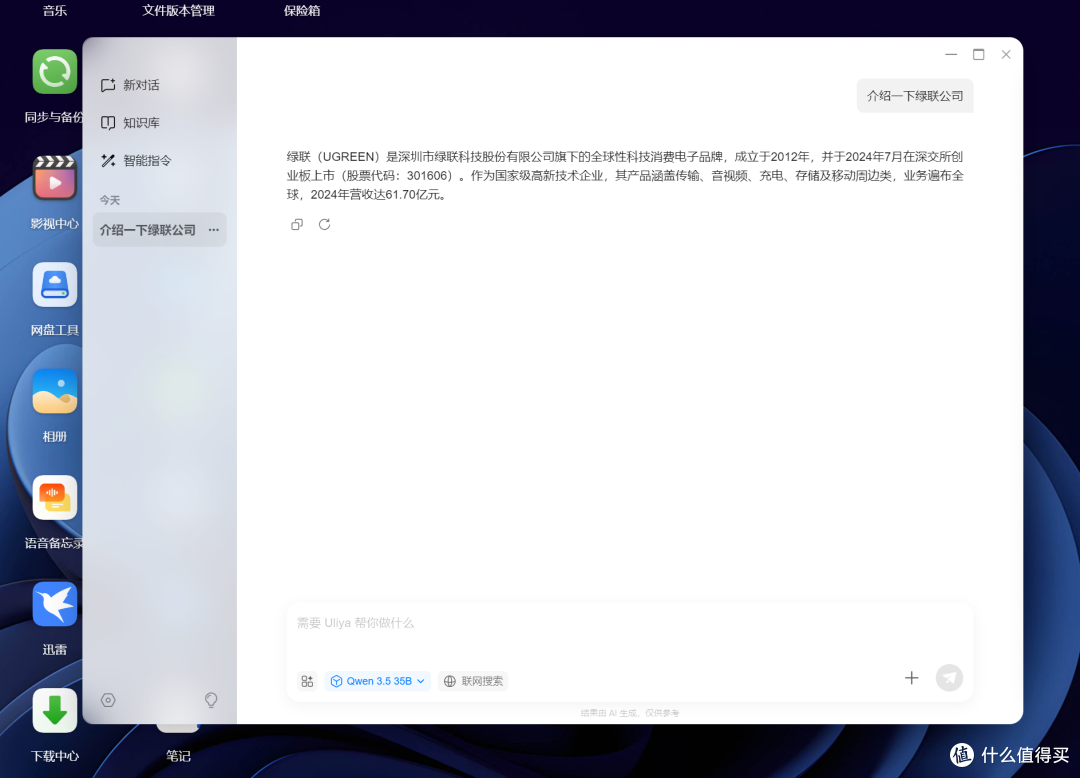The image size is (1080, 778).
Task: Open the more options dots beside 介绍一下绿联公司
Action: point(214,230)
